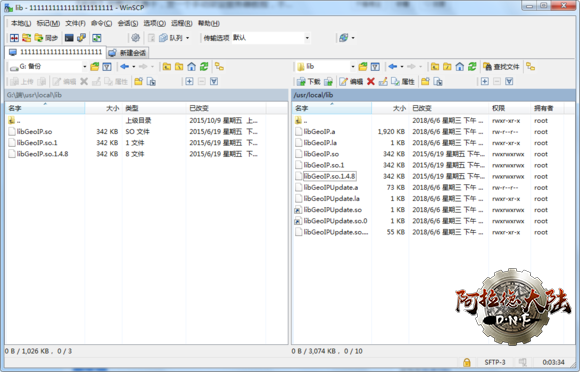580x372 pixels.
Task: Open remote panel back history dropdown arrow
Action: coord(402,67)
